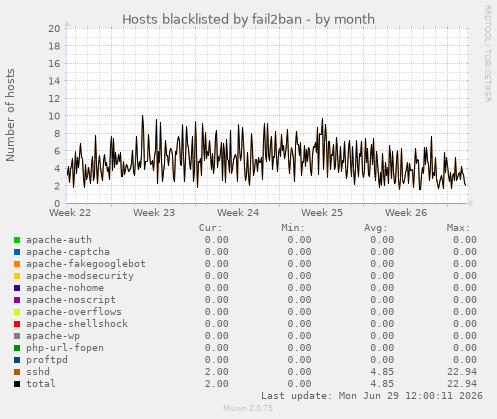Select the apache-noscript legend label
Image resolution: width=497 pixels, height=419 pixels.
point(71,300)
